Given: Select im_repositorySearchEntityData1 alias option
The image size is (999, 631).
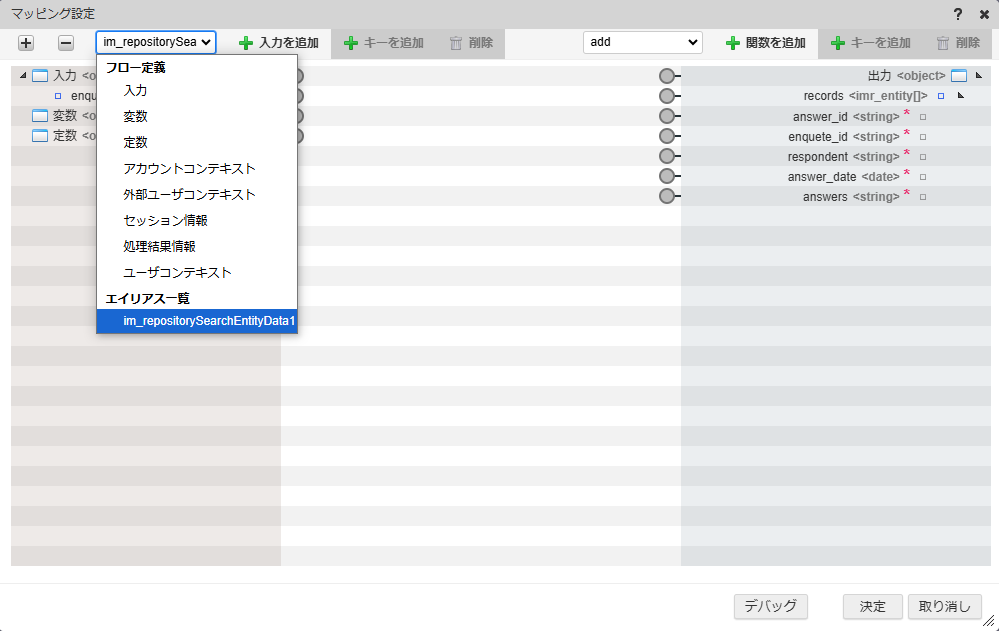Looking at the screenshot, I should coord(209,321).
